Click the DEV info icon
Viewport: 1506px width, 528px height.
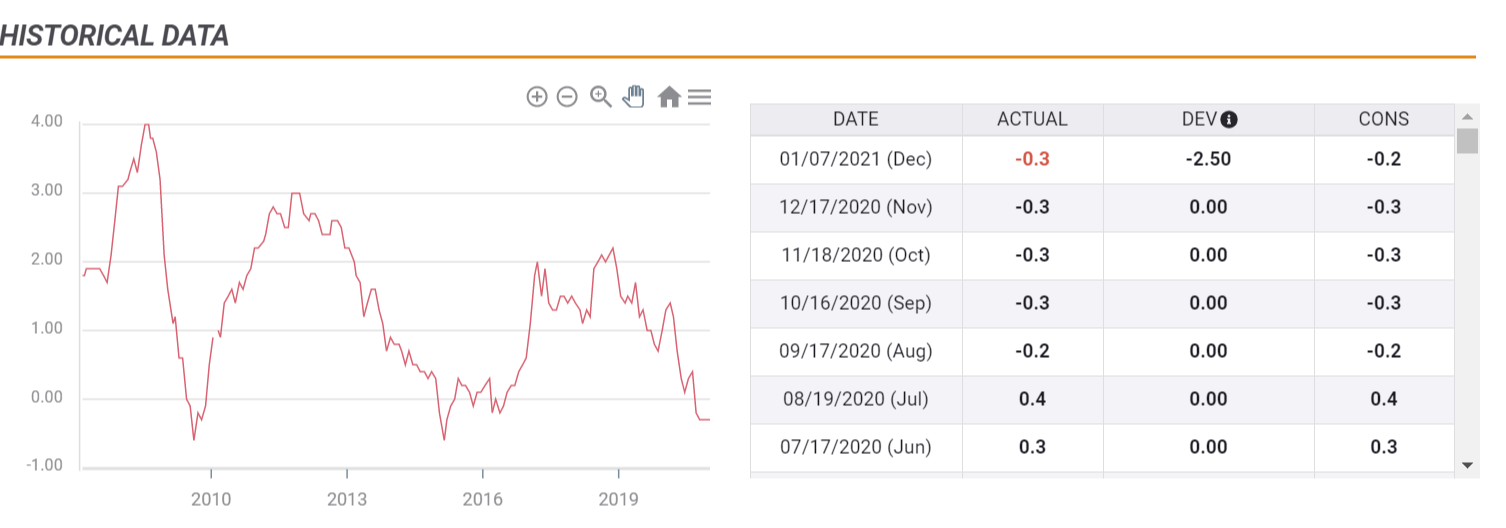point(1230,120)
